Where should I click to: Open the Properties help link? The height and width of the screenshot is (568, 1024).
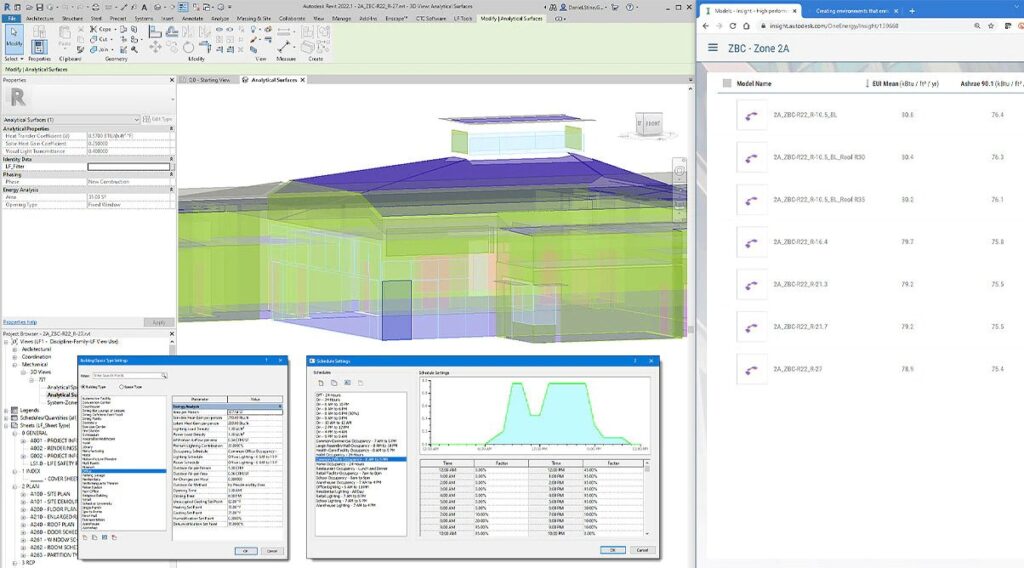20,322
